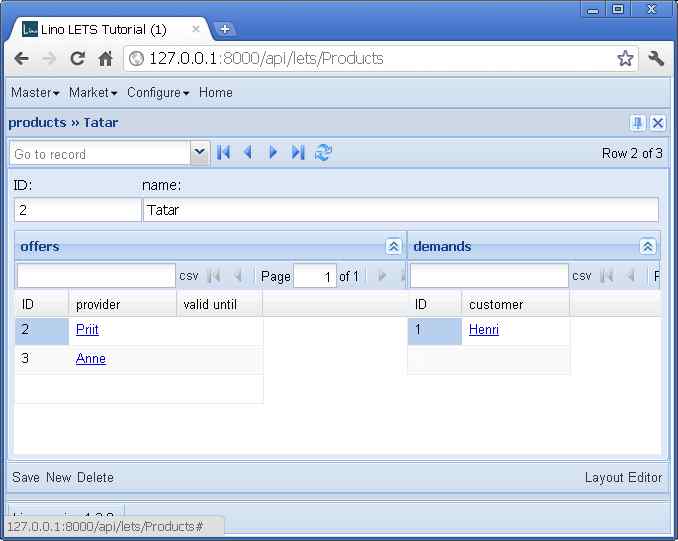Click the Delete button

tap(96, 477)
